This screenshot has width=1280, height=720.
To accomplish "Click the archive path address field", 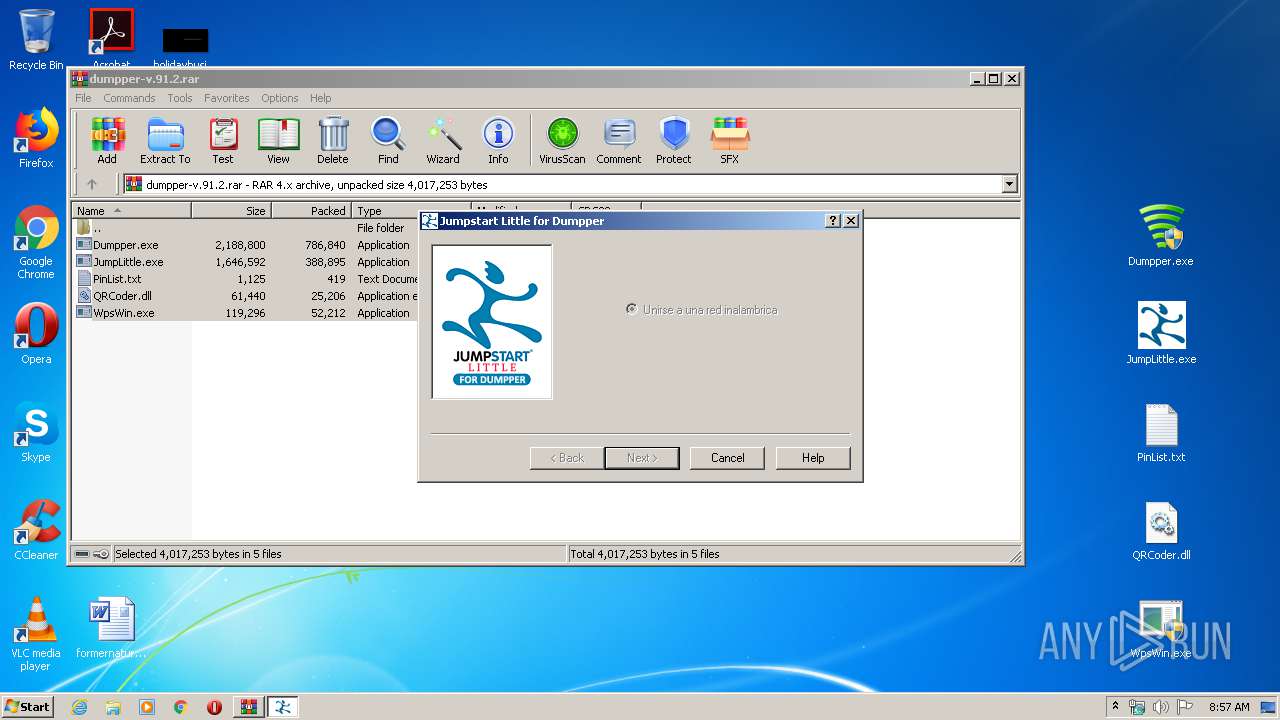I will [x=562, y=184].
